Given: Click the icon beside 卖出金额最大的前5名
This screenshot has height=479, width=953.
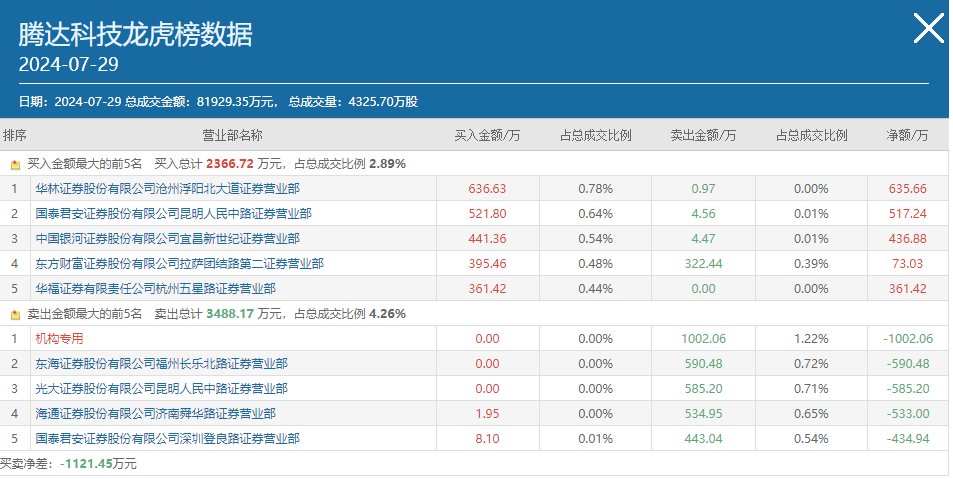Looking at the screenshot, I should click(16, 315).
